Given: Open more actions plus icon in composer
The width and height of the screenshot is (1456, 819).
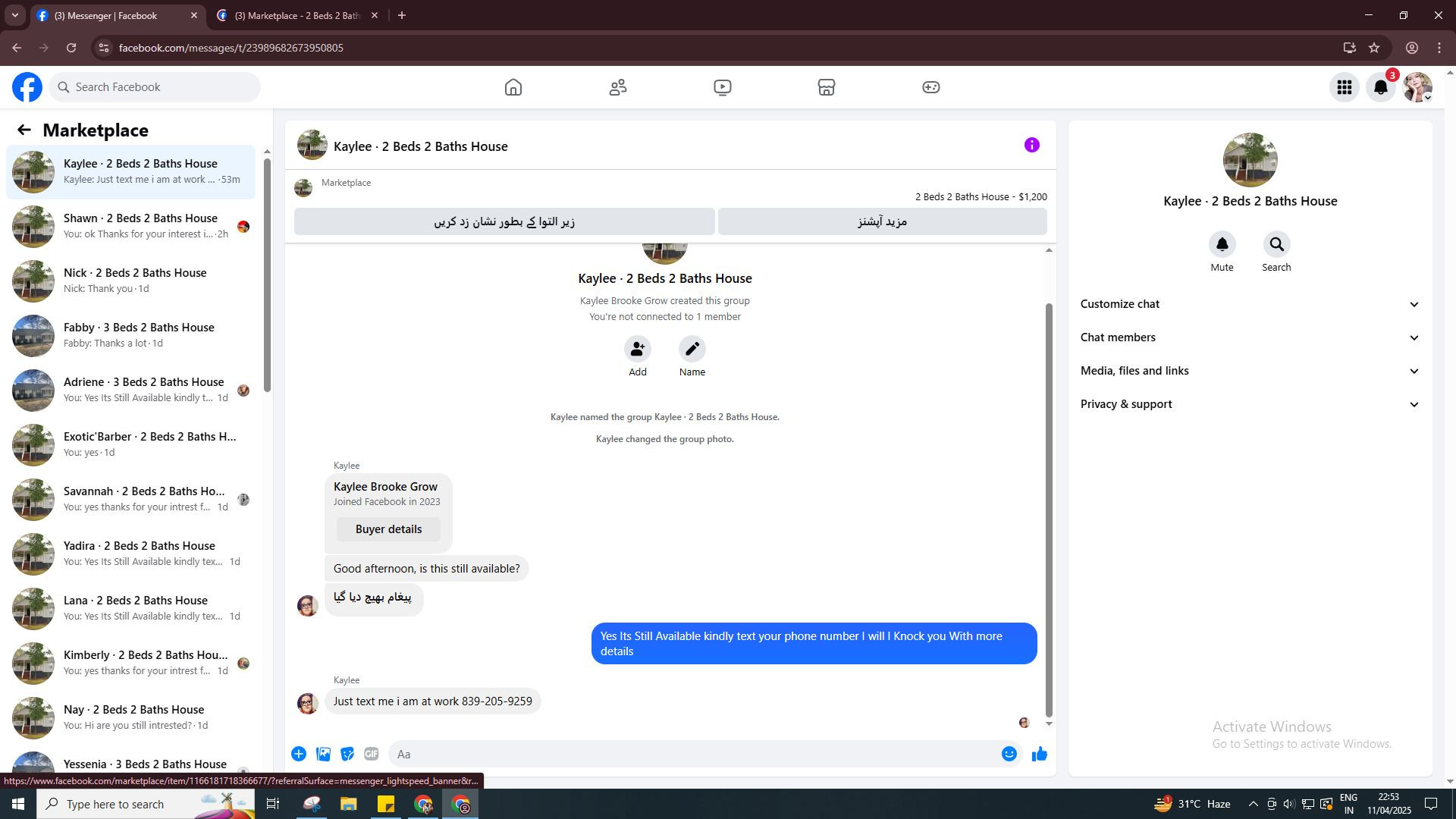Looking at the screenshot, I should coord(299,754).
